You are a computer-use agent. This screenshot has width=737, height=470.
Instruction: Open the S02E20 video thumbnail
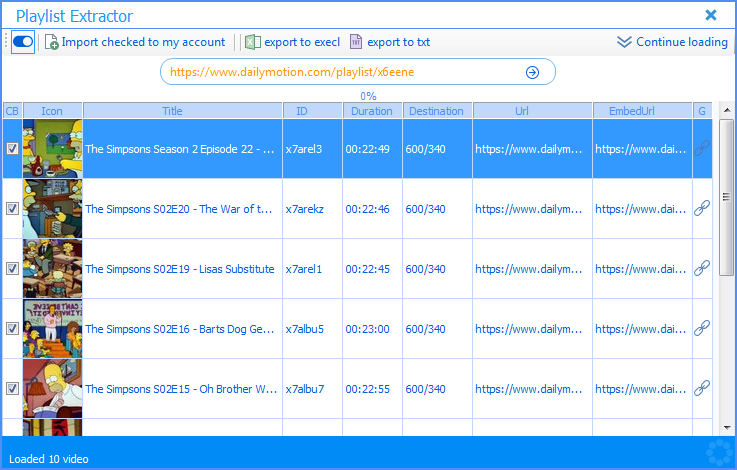(x=52, y=209)
